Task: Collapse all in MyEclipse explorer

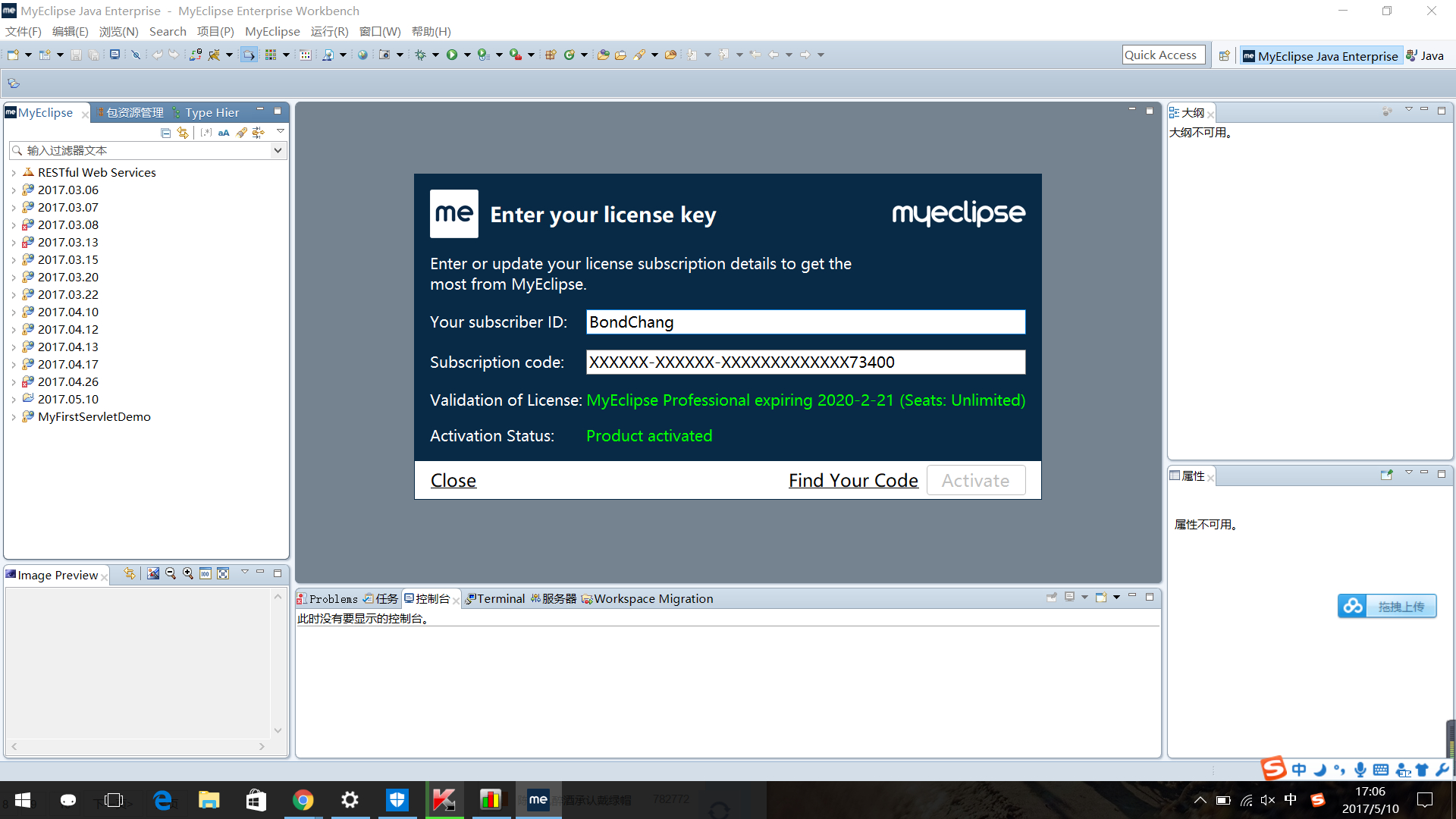Action: tap(165, 133)
